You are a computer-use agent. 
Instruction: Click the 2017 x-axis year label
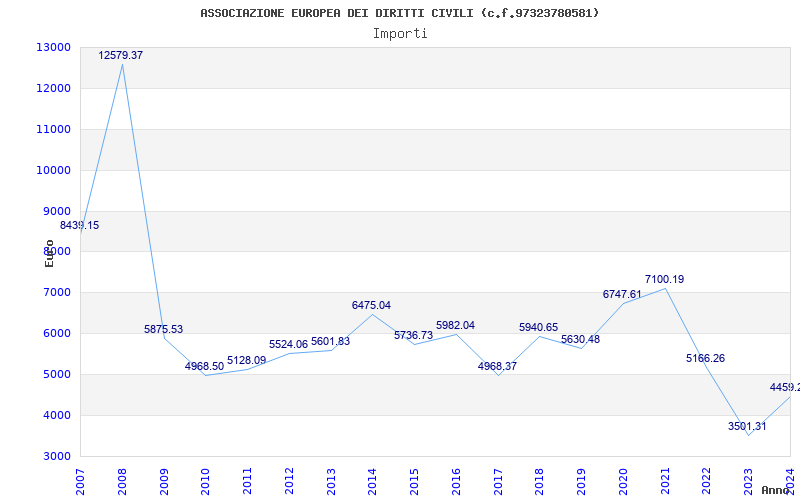(498, 482)
